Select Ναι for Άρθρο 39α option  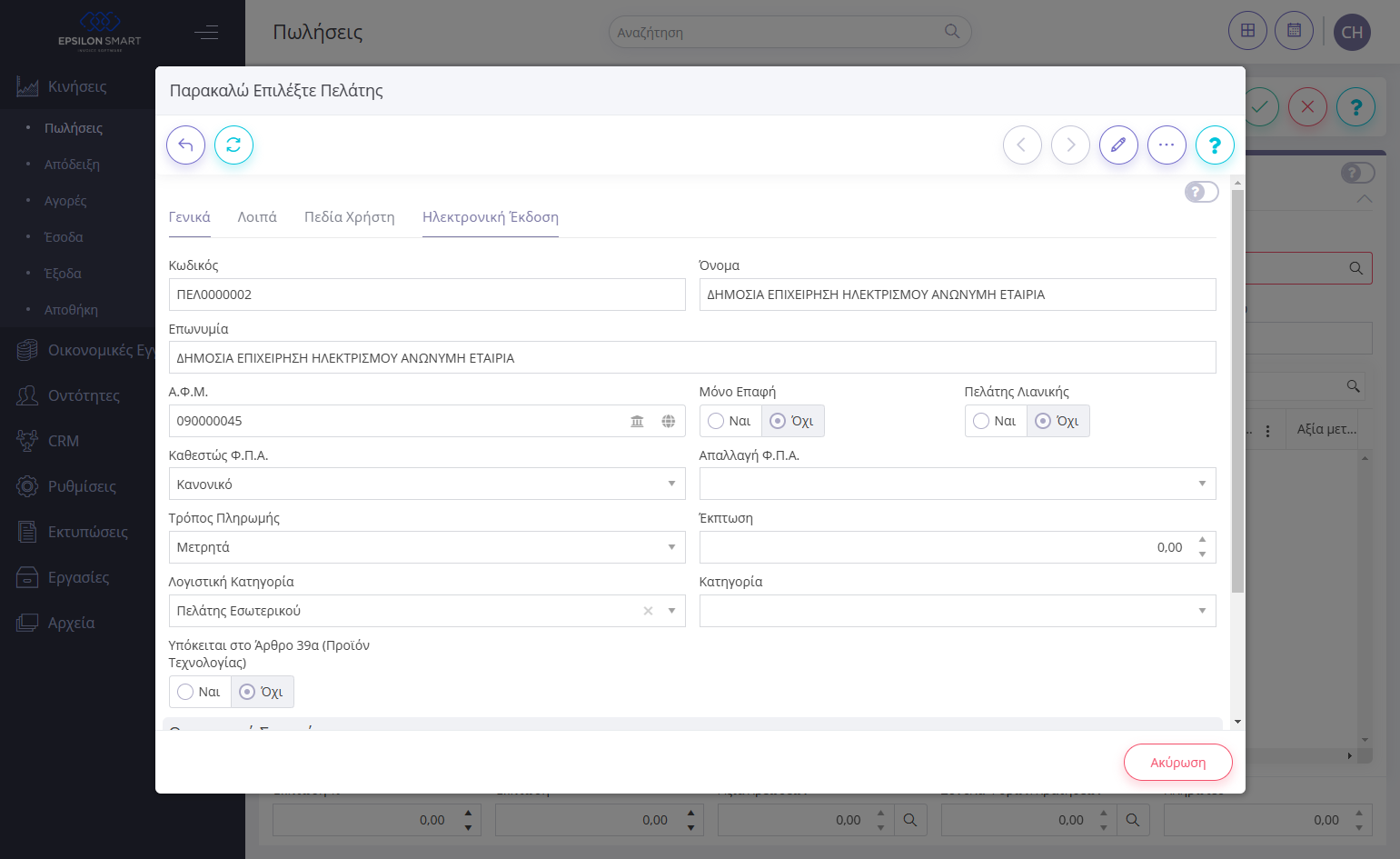point(199,692)
